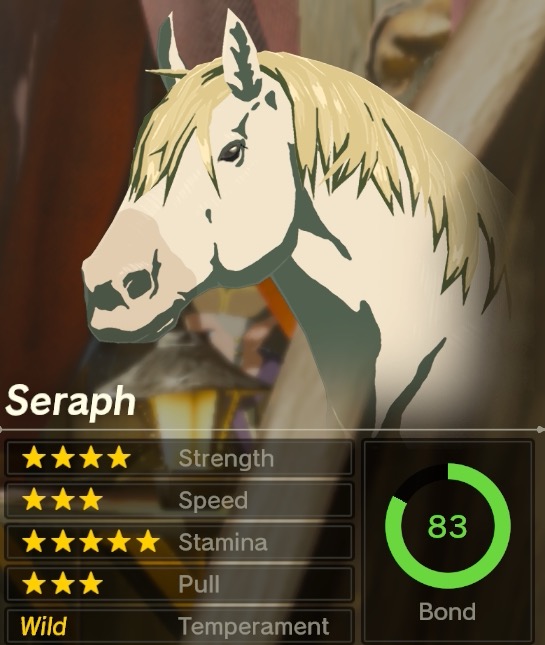The height and width of the screenshot is (645, 545).
Task: Click the first Stamina star
Action: (x=34, y=541)
